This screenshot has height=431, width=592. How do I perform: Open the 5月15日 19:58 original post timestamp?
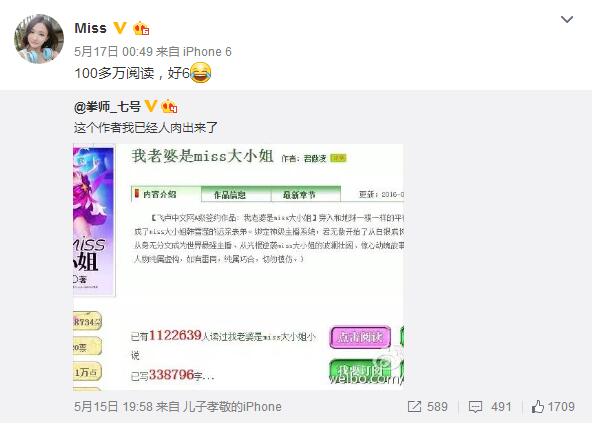(x=113, y=406)
